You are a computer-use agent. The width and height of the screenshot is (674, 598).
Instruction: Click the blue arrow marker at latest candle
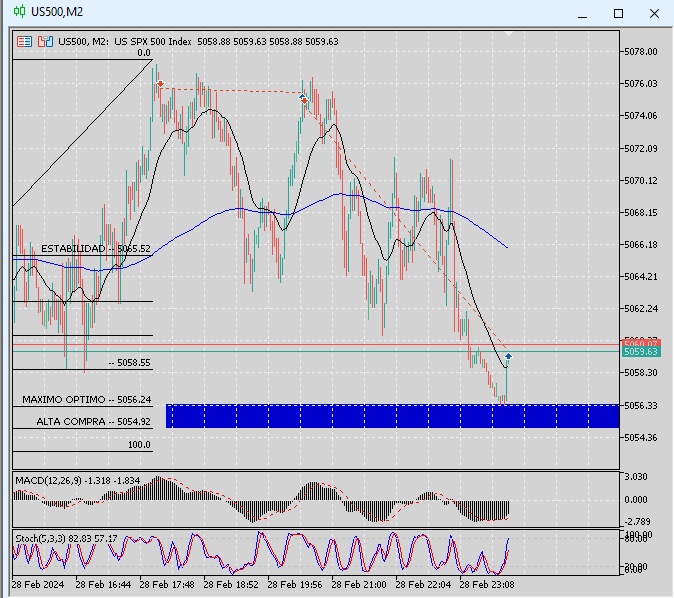click(509, 356)
